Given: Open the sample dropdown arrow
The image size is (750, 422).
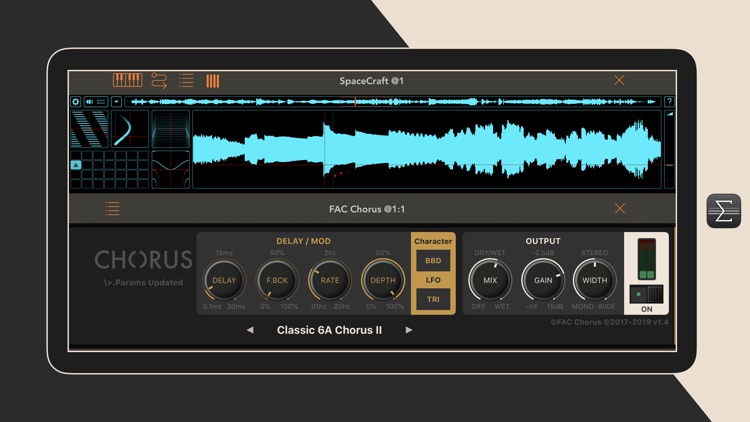Looking at the screenshot, I should [x=116, y=101].
